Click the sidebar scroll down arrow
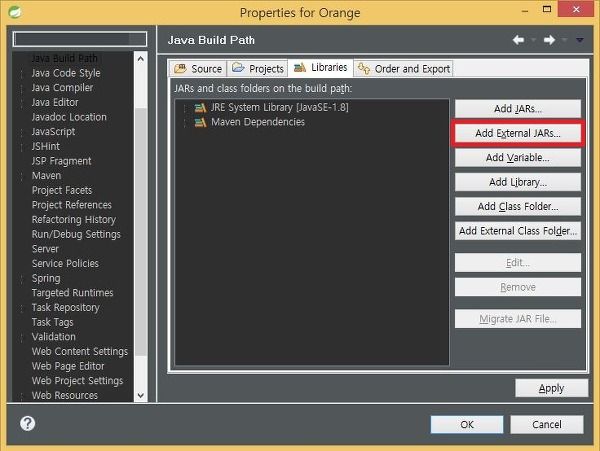 pos(140,395)
